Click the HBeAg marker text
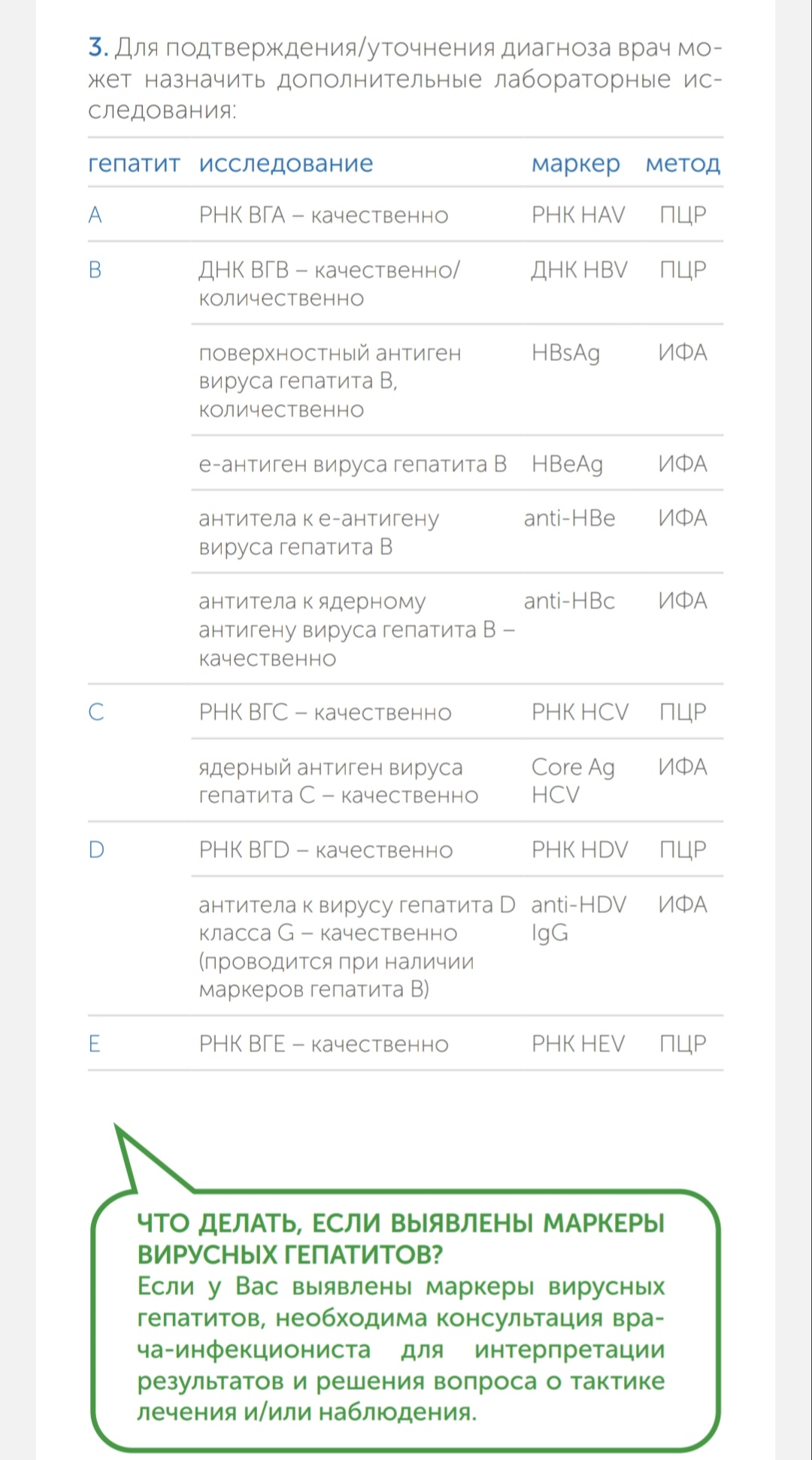 567,464
